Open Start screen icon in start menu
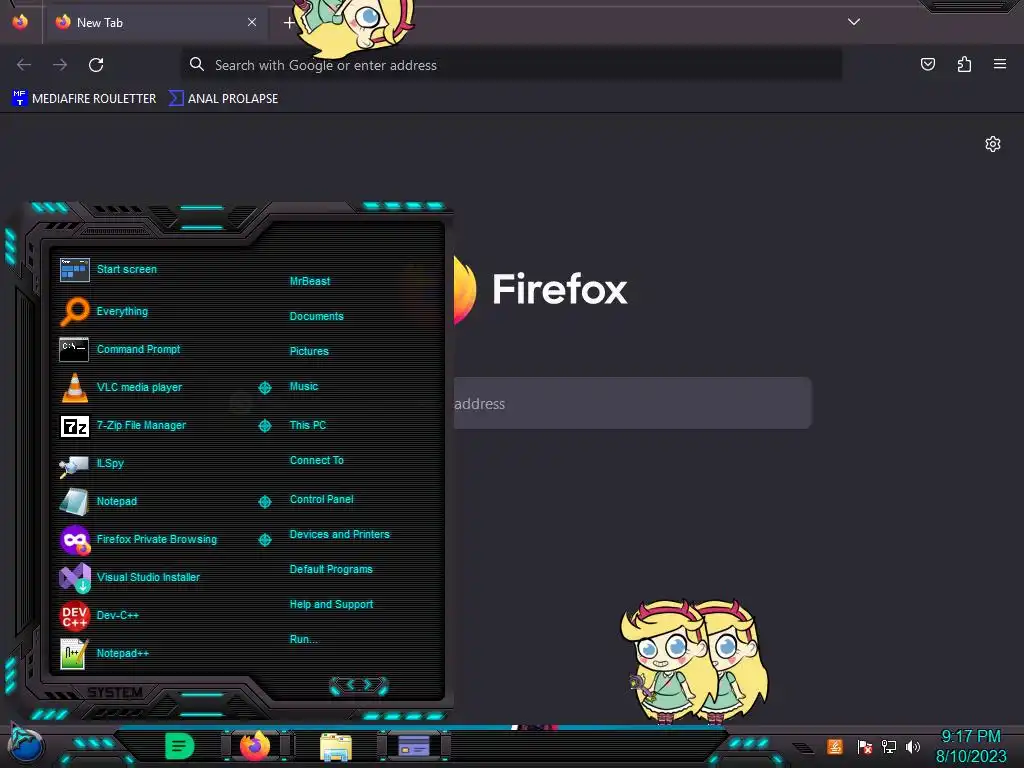The image size is (1024, 768). click(74, 269)
